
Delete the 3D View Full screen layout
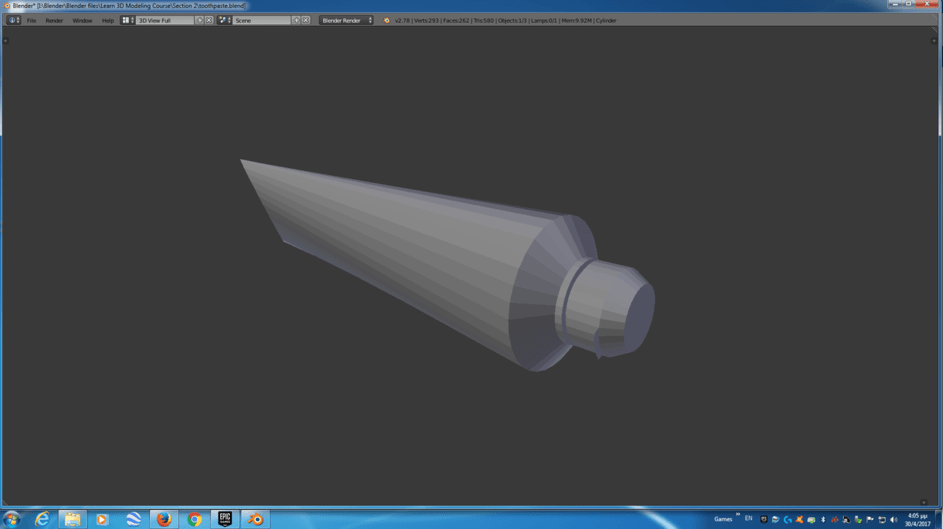tap(209, 20)
